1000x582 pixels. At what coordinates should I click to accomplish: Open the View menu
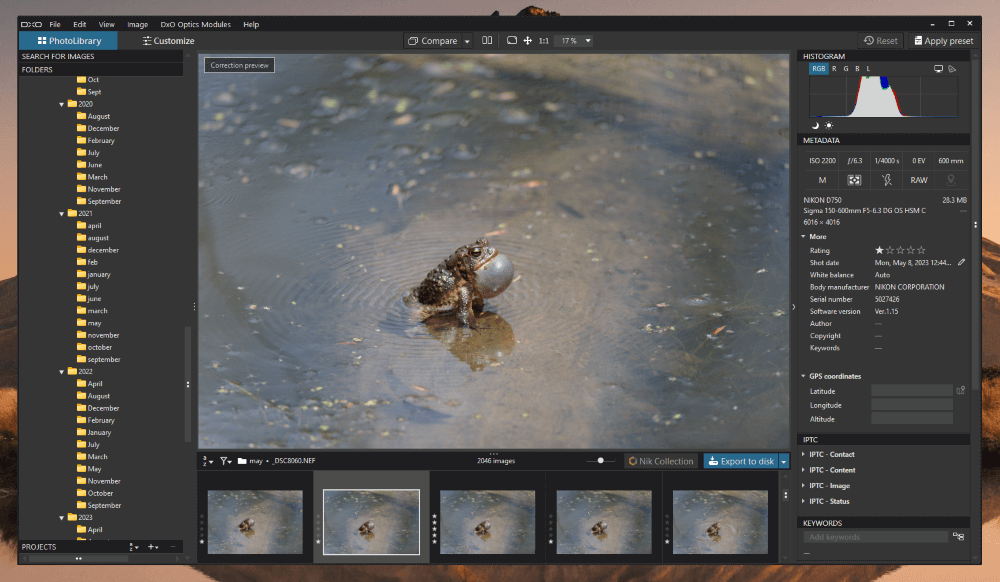107,24
